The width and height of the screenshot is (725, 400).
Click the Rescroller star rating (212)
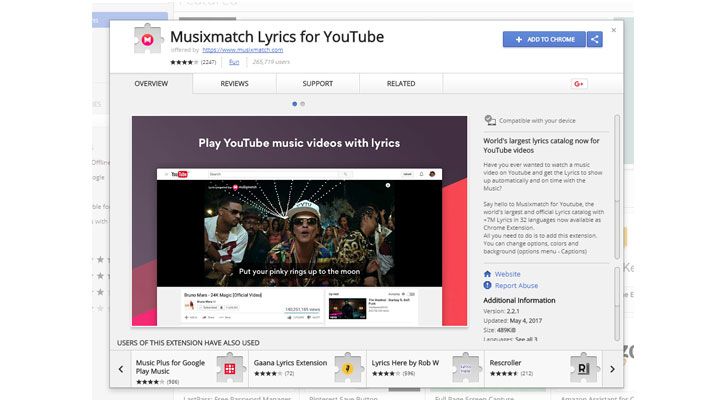(511, 373)
